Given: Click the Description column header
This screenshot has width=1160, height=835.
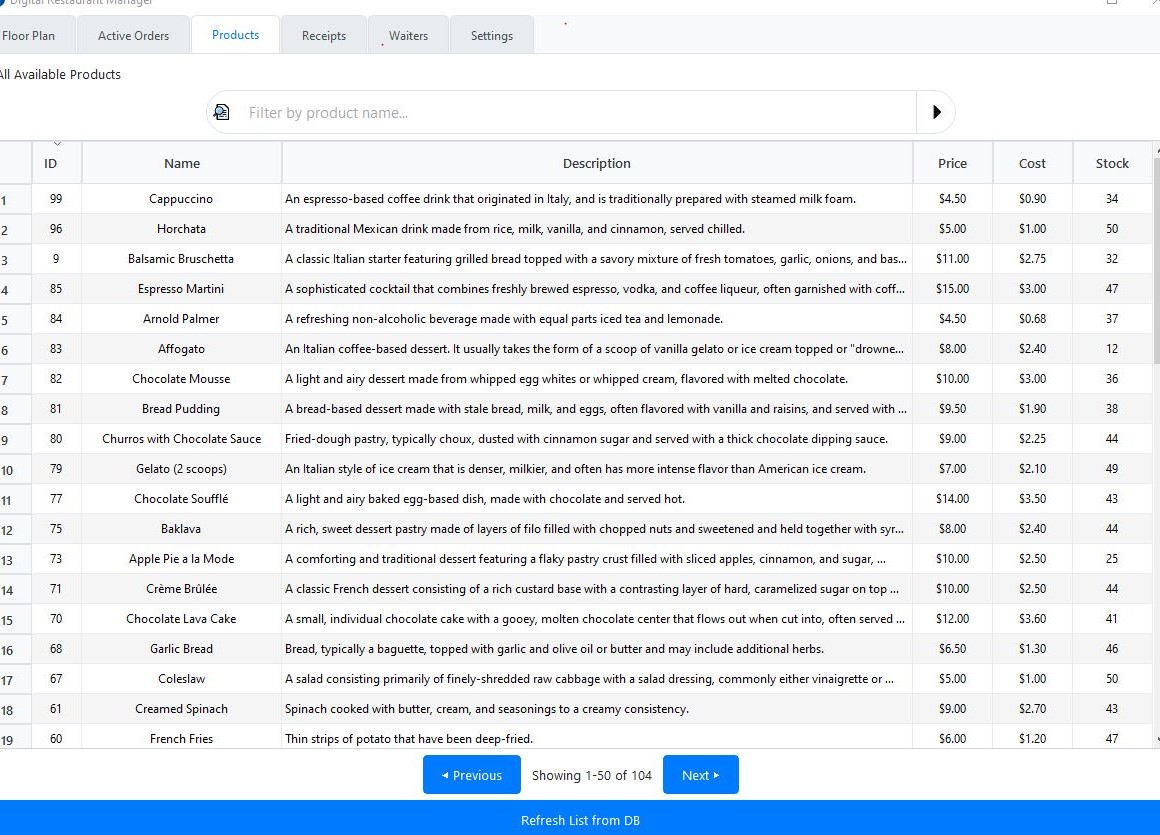Looking at the screenshot, I should pos(596,163).
